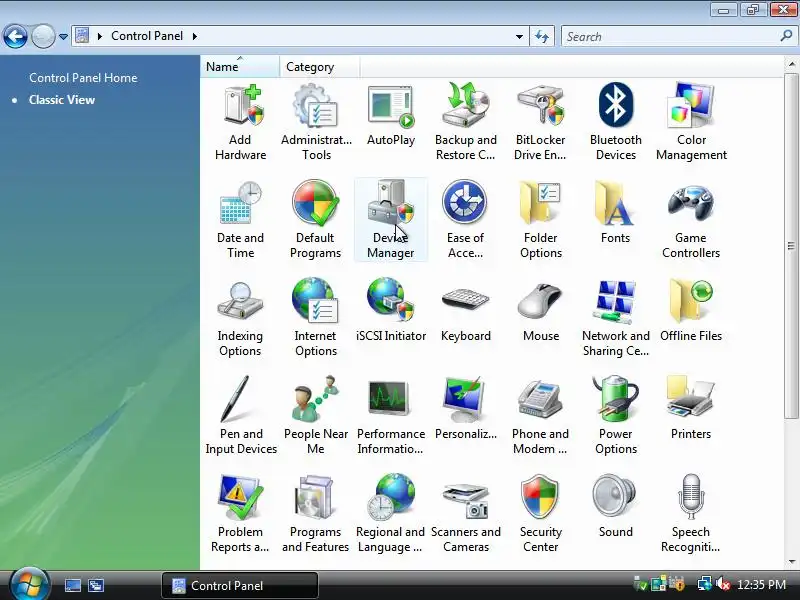Click the Back navigation button
Image resolution: width=800 pixels, height=600 pixels.
15,36
